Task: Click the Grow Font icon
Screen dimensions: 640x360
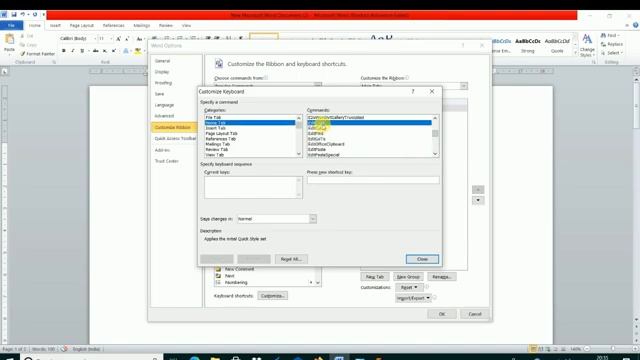Action: (x=118, y=38)
